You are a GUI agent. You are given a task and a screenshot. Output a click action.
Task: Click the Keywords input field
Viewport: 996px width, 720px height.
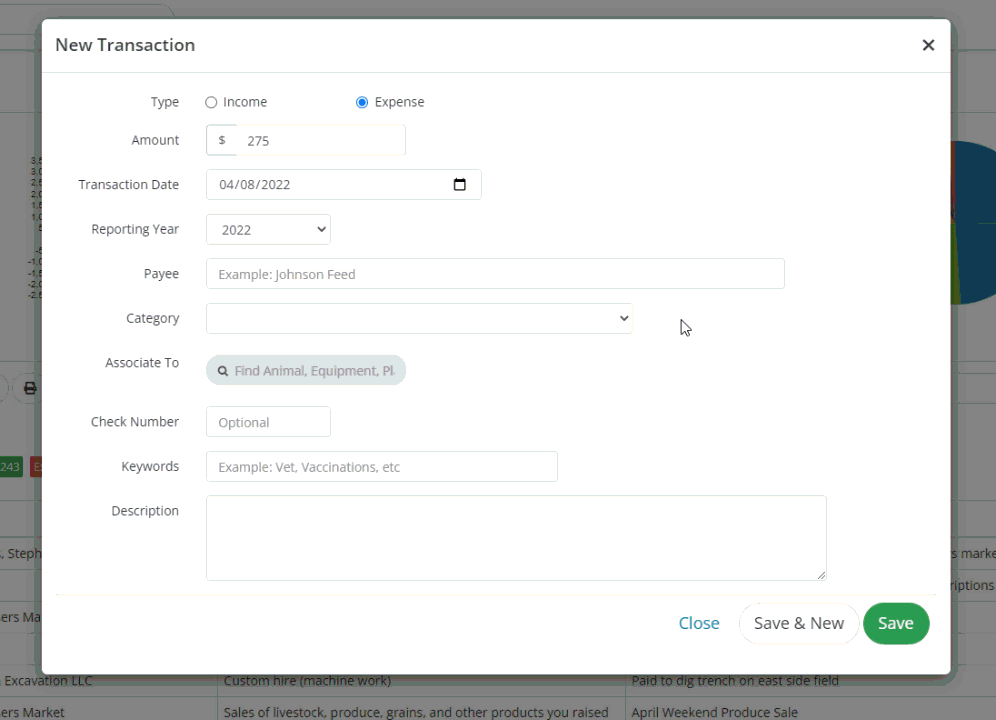[382, 466]
